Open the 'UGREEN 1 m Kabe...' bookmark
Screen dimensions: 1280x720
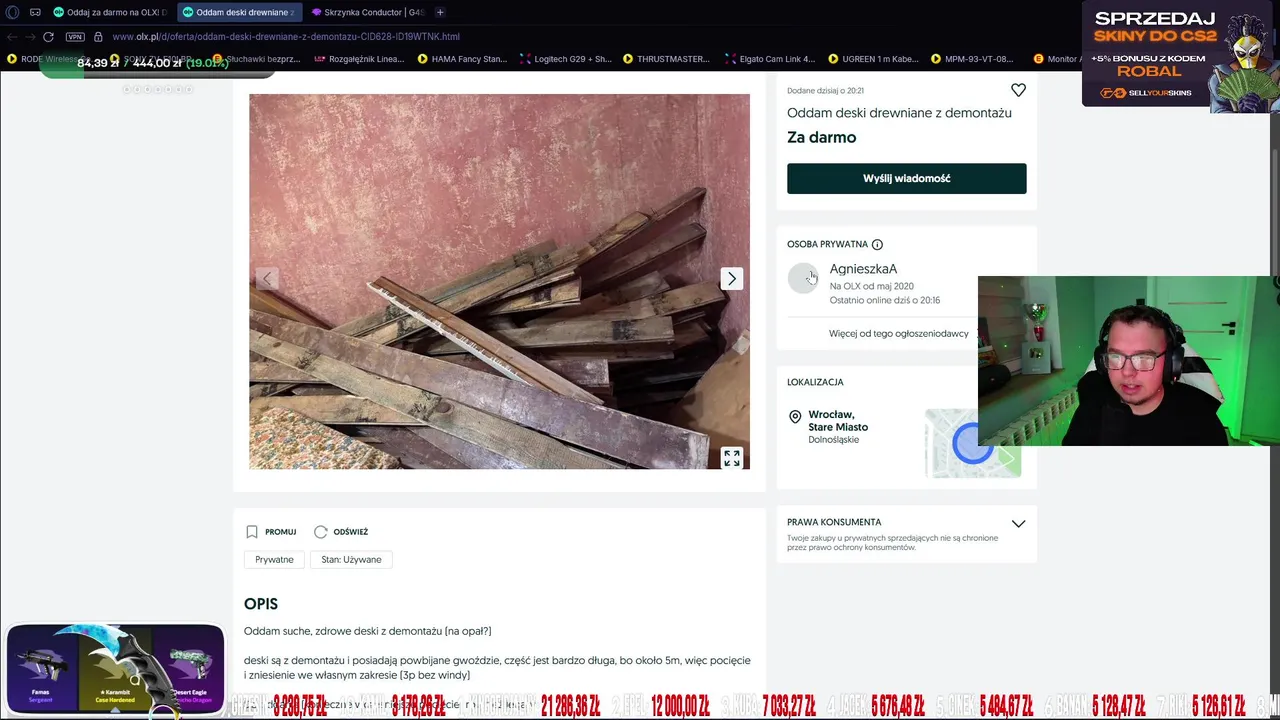(873, 59)
